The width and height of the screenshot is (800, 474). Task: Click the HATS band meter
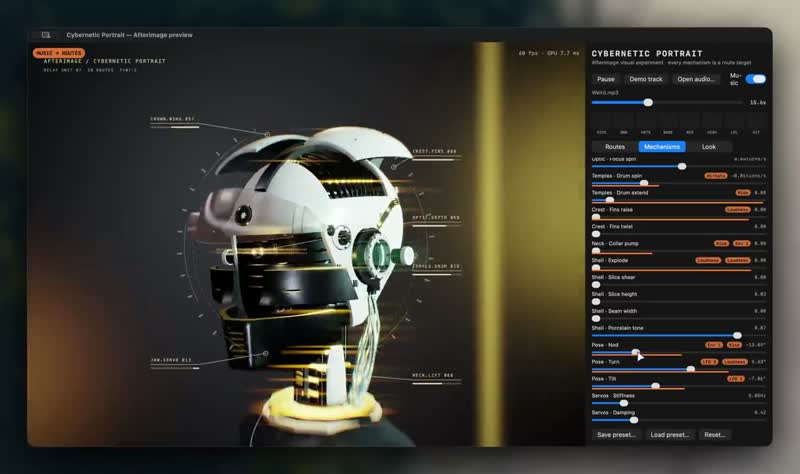645,124
